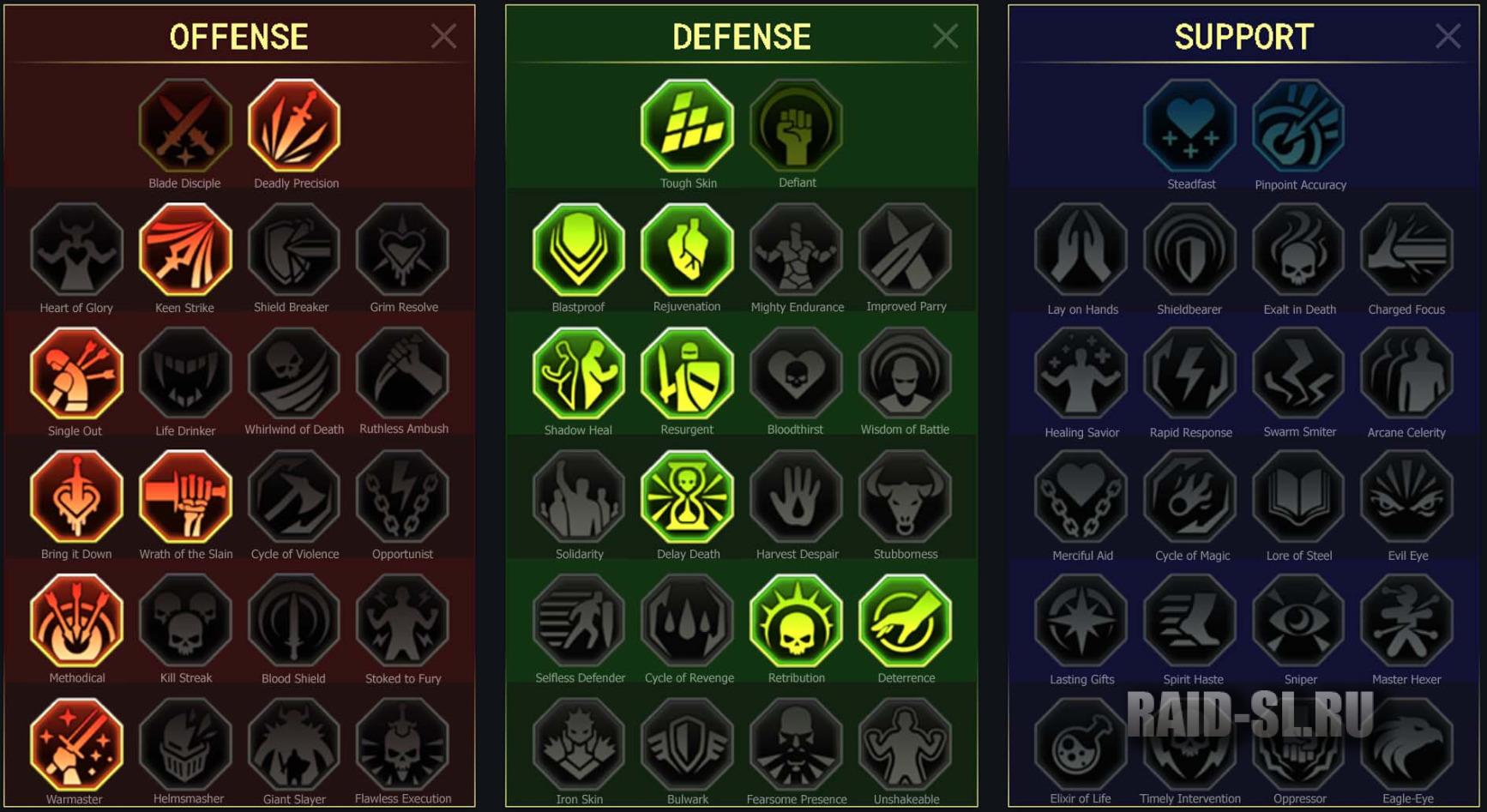Screen dimensions: 1487x812
Task: Select the Warmaster mastery icon
Action: click(76, 743)
